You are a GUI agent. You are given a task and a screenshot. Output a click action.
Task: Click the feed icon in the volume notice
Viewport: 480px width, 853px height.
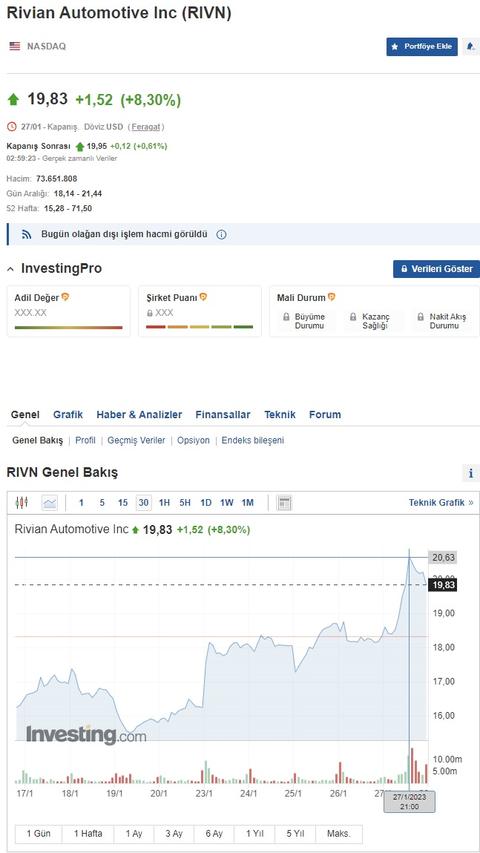tap(27, 234)
